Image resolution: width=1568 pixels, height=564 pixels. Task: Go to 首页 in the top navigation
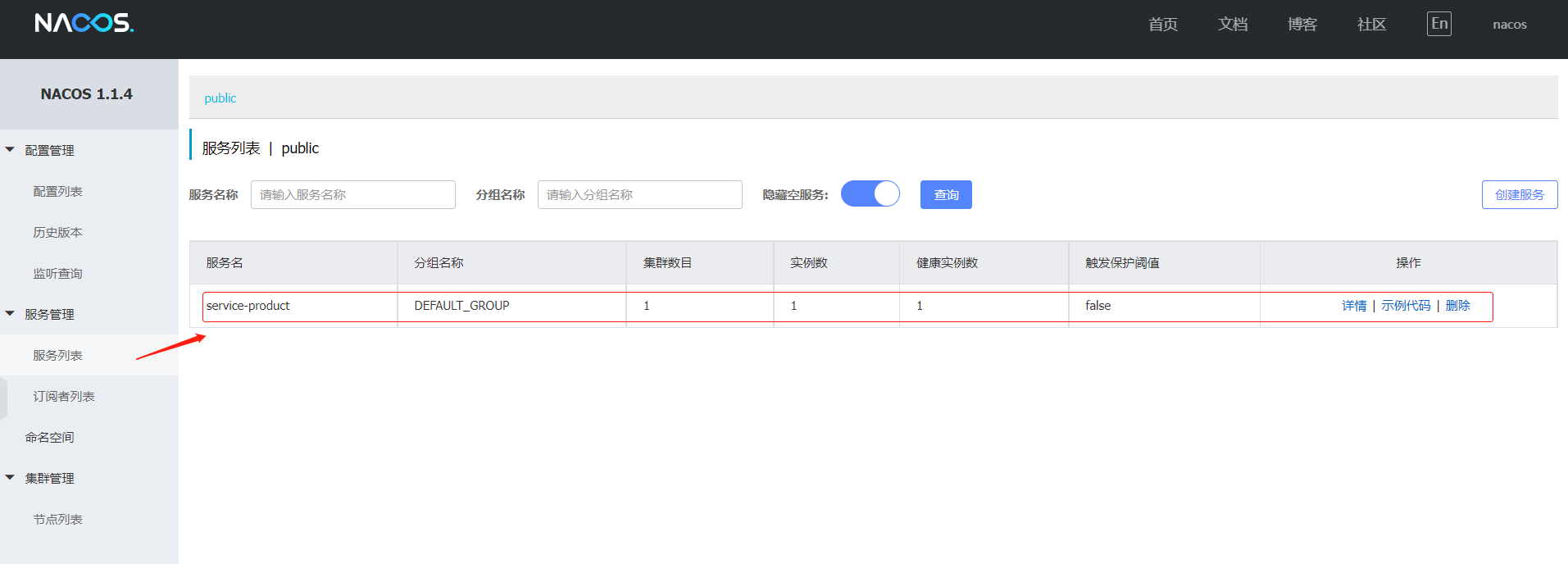(1163, 25)
